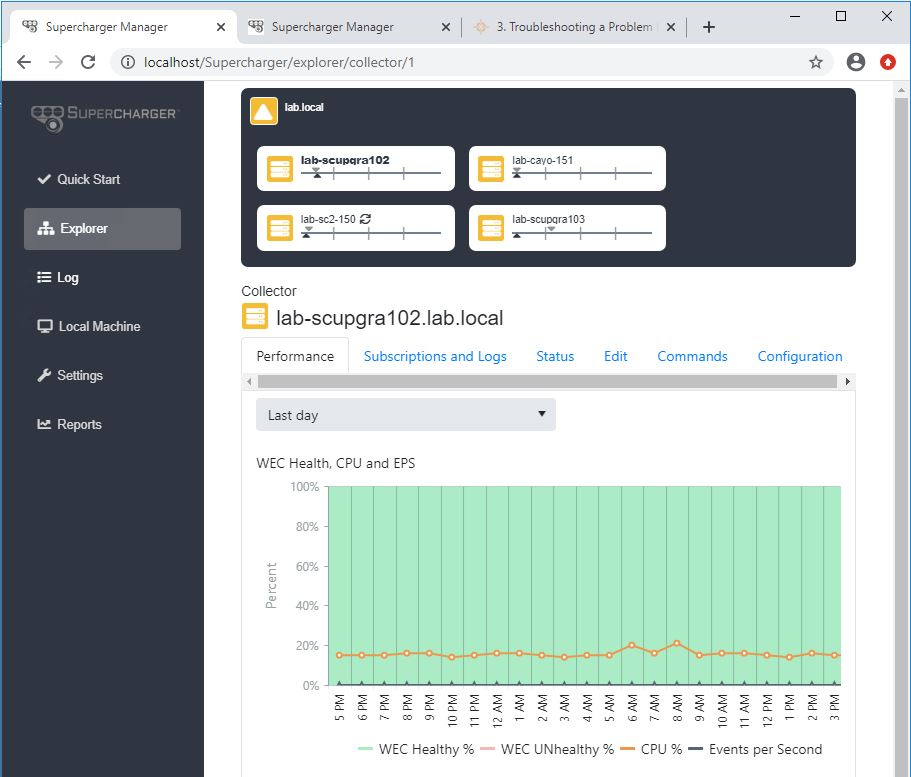The height and width of the screenshot is (777, 911).
Task: Switch to the Performance tab
Action: point(295,356)
